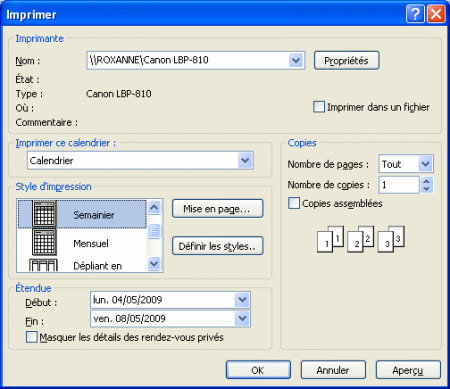Select the Semainier print style
The width and height of the screenshot is (450, 389).
pos(82,214)
